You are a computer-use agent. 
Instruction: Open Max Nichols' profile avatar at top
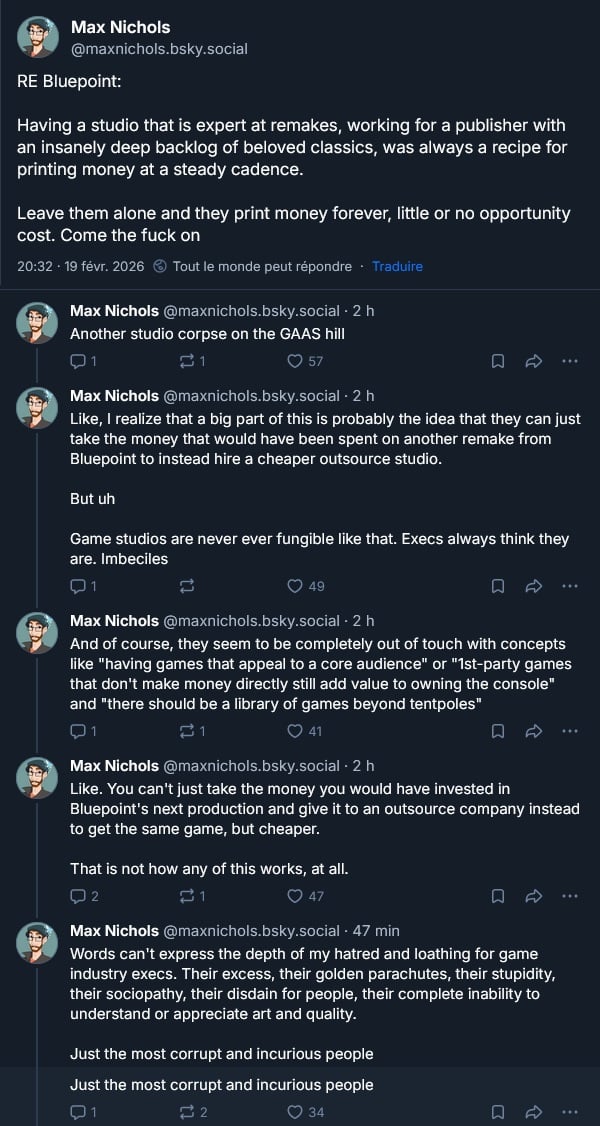[38, 37]
